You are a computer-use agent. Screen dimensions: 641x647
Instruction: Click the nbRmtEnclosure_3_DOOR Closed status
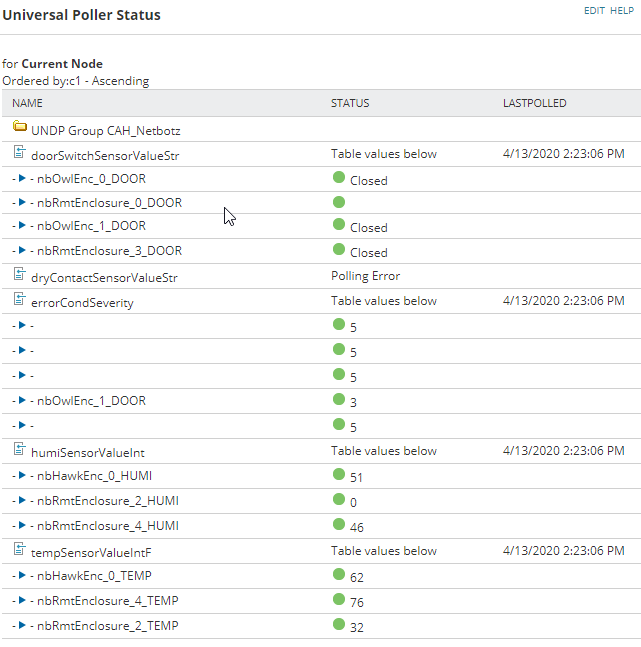point(369,253)
